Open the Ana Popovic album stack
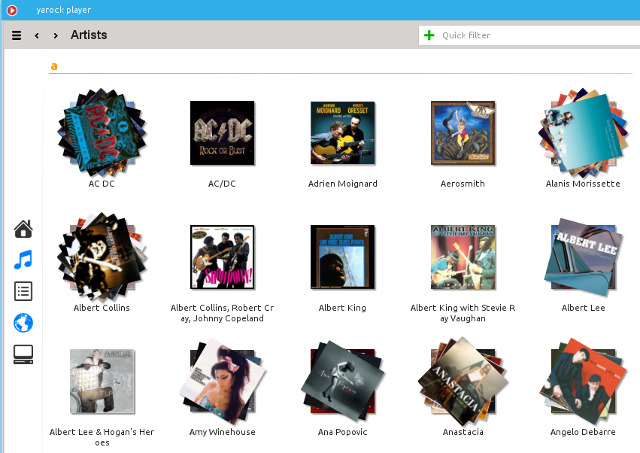Image resolution: width=640 pixels, height=453 pixels. [x=343, y=381]
